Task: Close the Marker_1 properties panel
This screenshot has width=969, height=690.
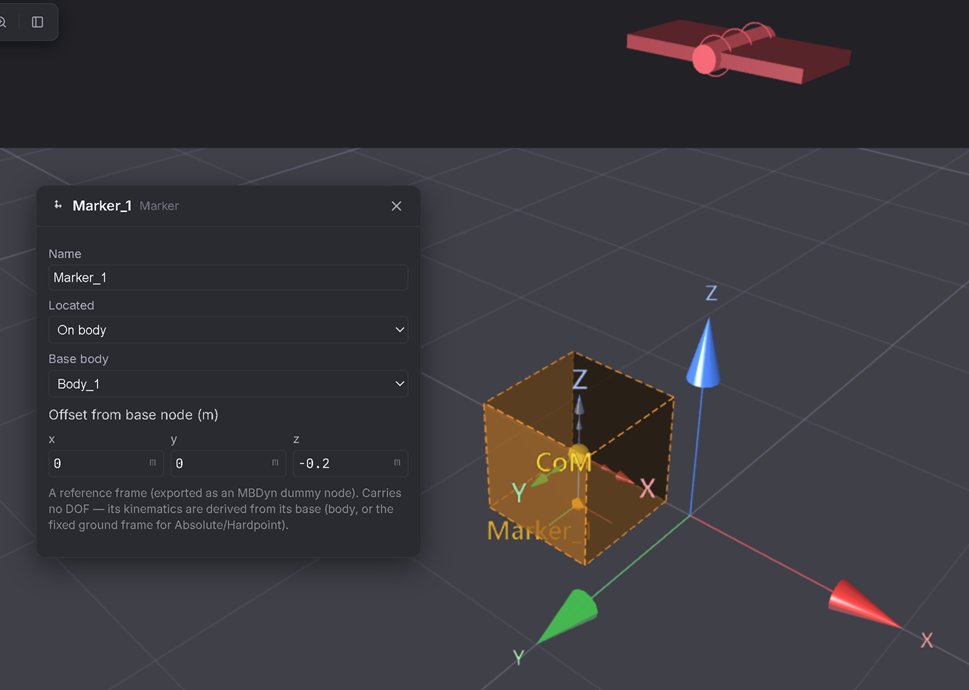Action: 396,206
